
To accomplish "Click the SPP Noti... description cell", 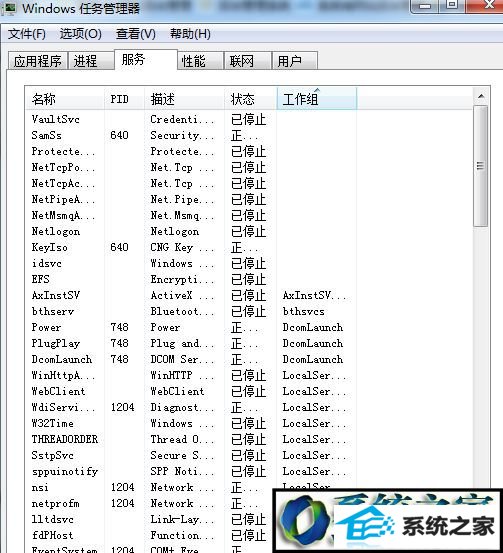I will pyautogui.click(x=182, y=472).
